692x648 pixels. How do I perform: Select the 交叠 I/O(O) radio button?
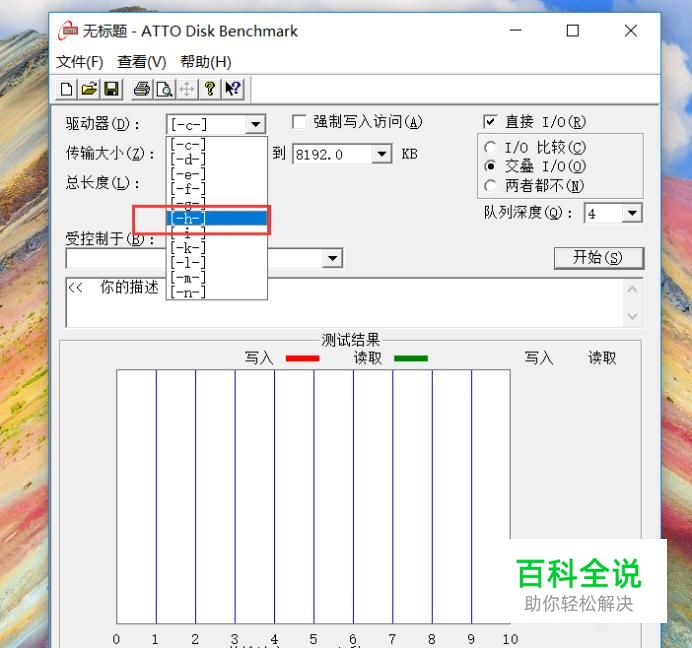pyautogui.click(x=490, y=166)
